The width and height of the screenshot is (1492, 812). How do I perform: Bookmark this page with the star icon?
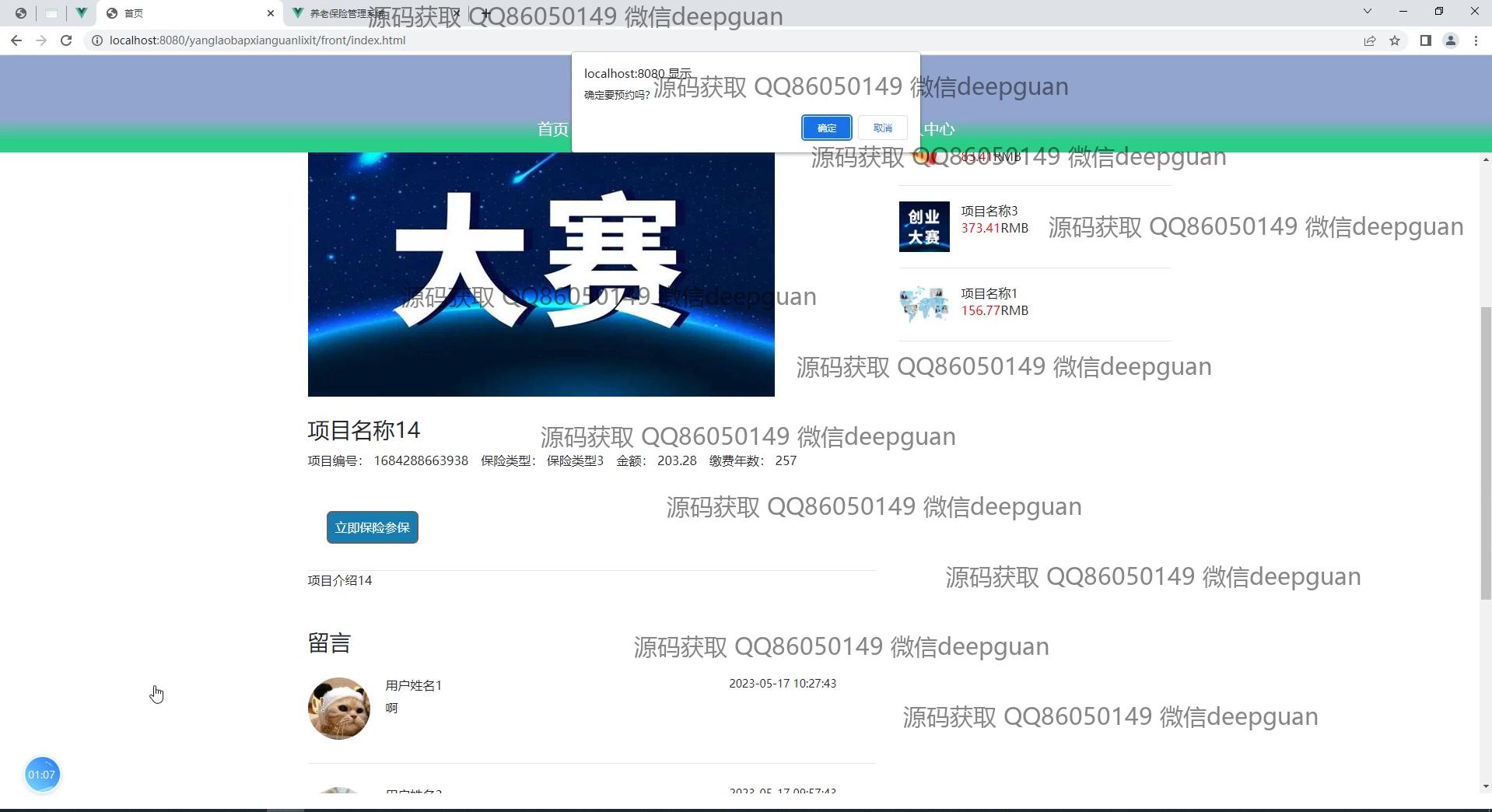click(x=1395, y=40)
